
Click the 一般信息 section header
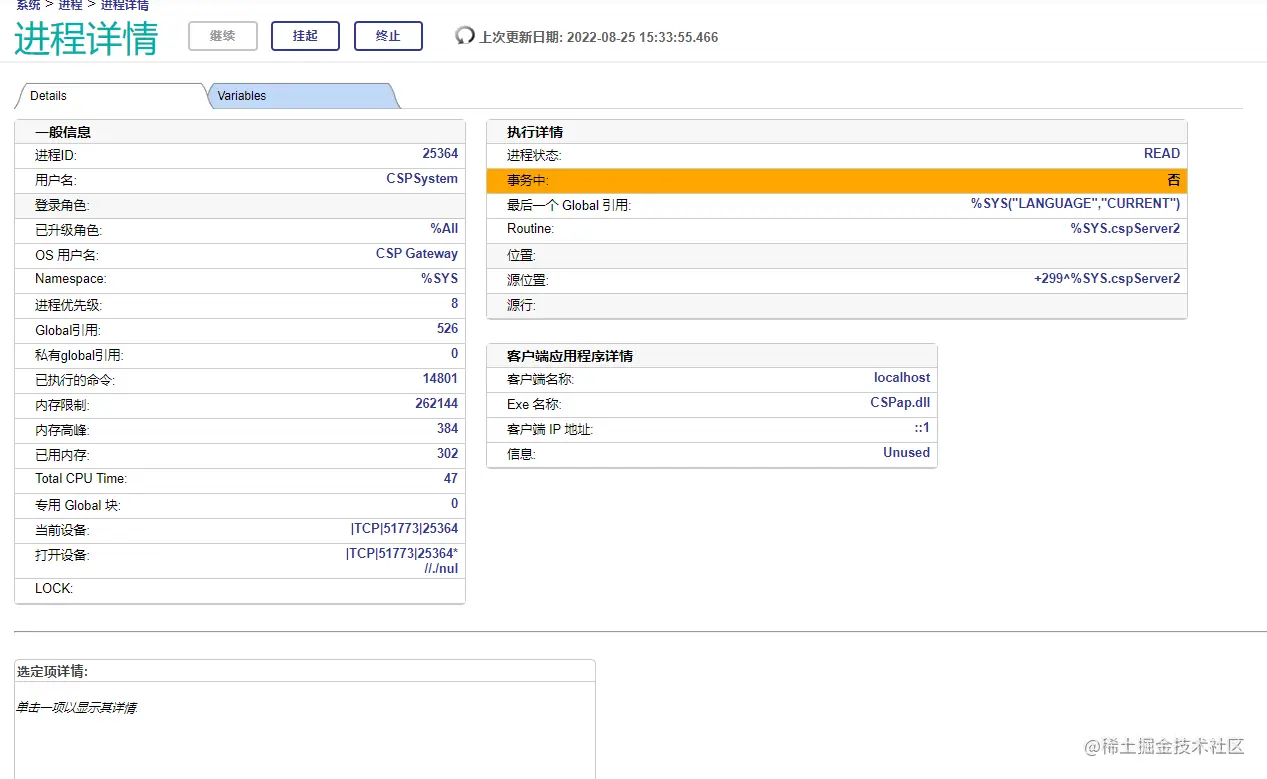[x=63, y=132]
